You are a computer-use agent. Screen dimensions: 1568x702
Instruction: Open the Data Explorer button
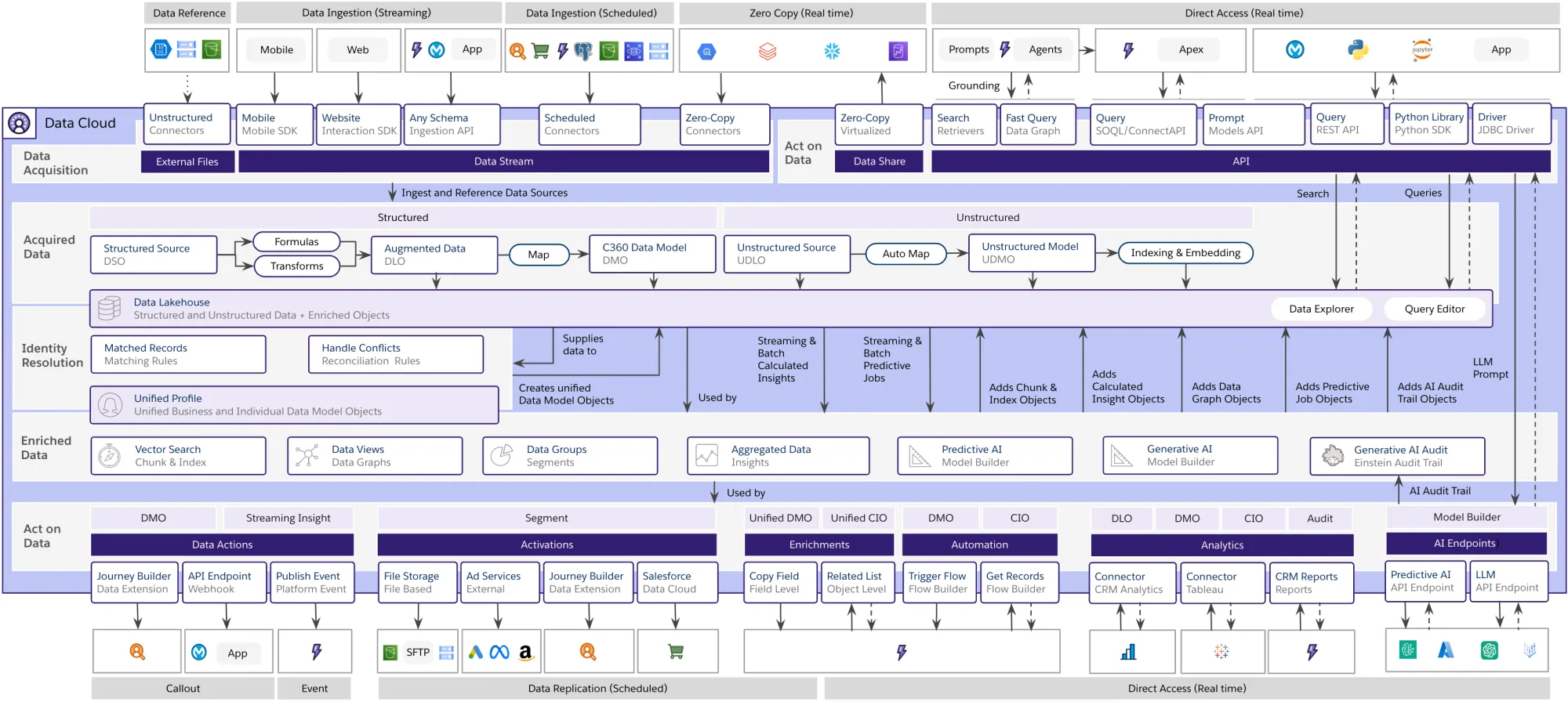1321,309
